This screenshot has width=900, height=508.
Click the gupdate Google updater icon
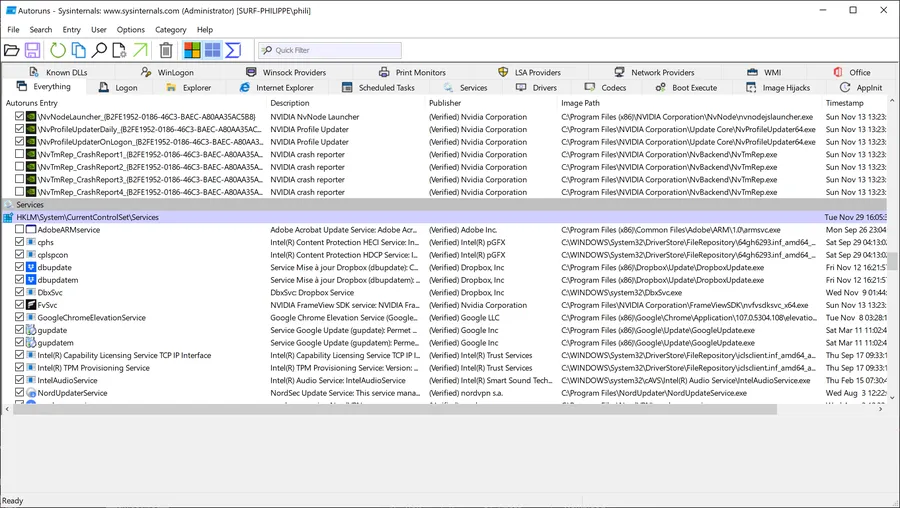coord(31,330)
